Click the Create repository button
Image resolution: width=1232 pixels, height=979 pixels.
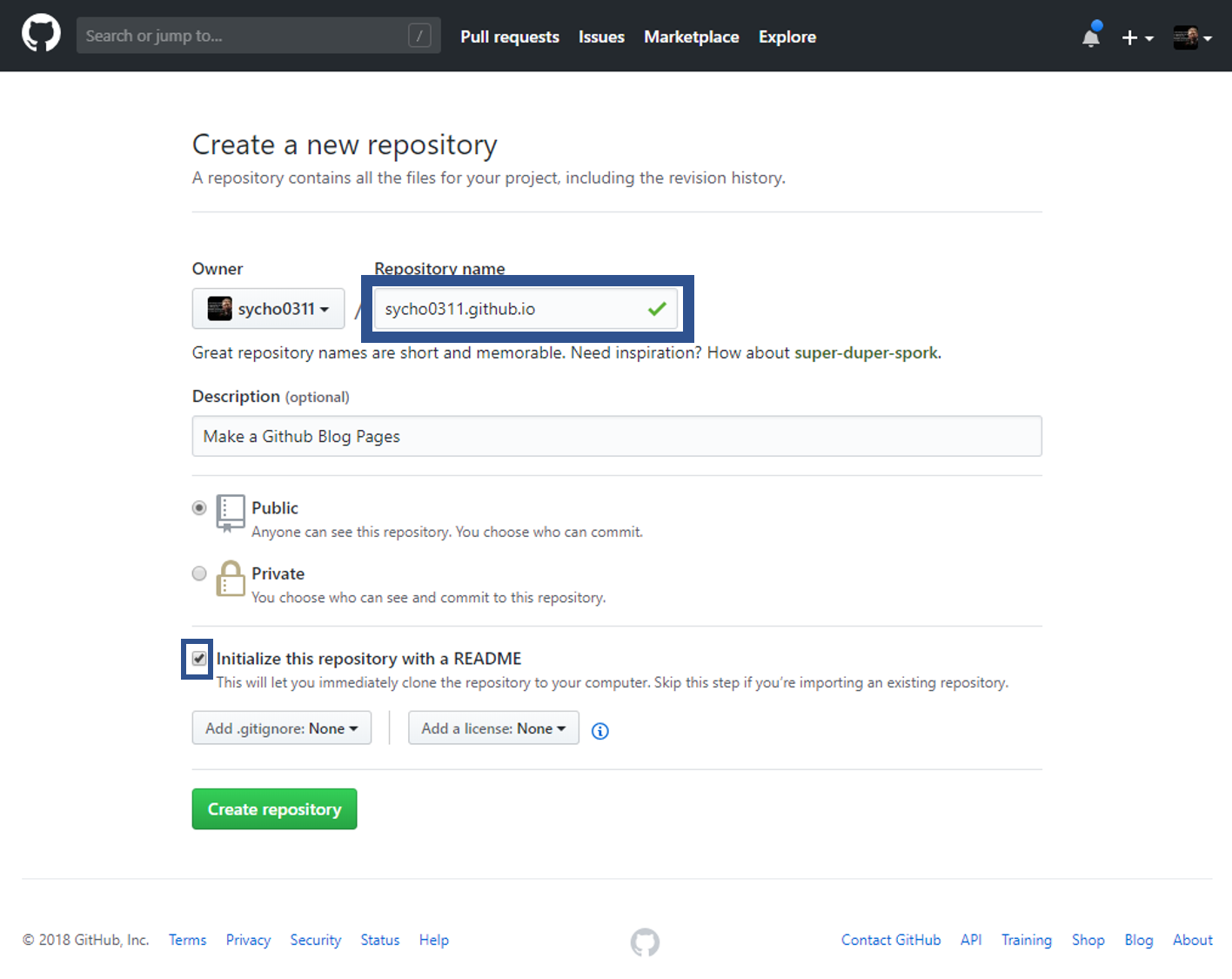pyautogui.click(x=274, y=808)
